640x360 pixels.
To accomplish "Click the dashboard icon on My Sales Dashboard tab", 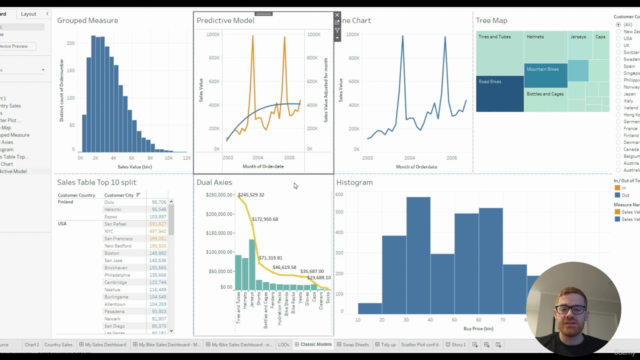I will click(81, 345).
